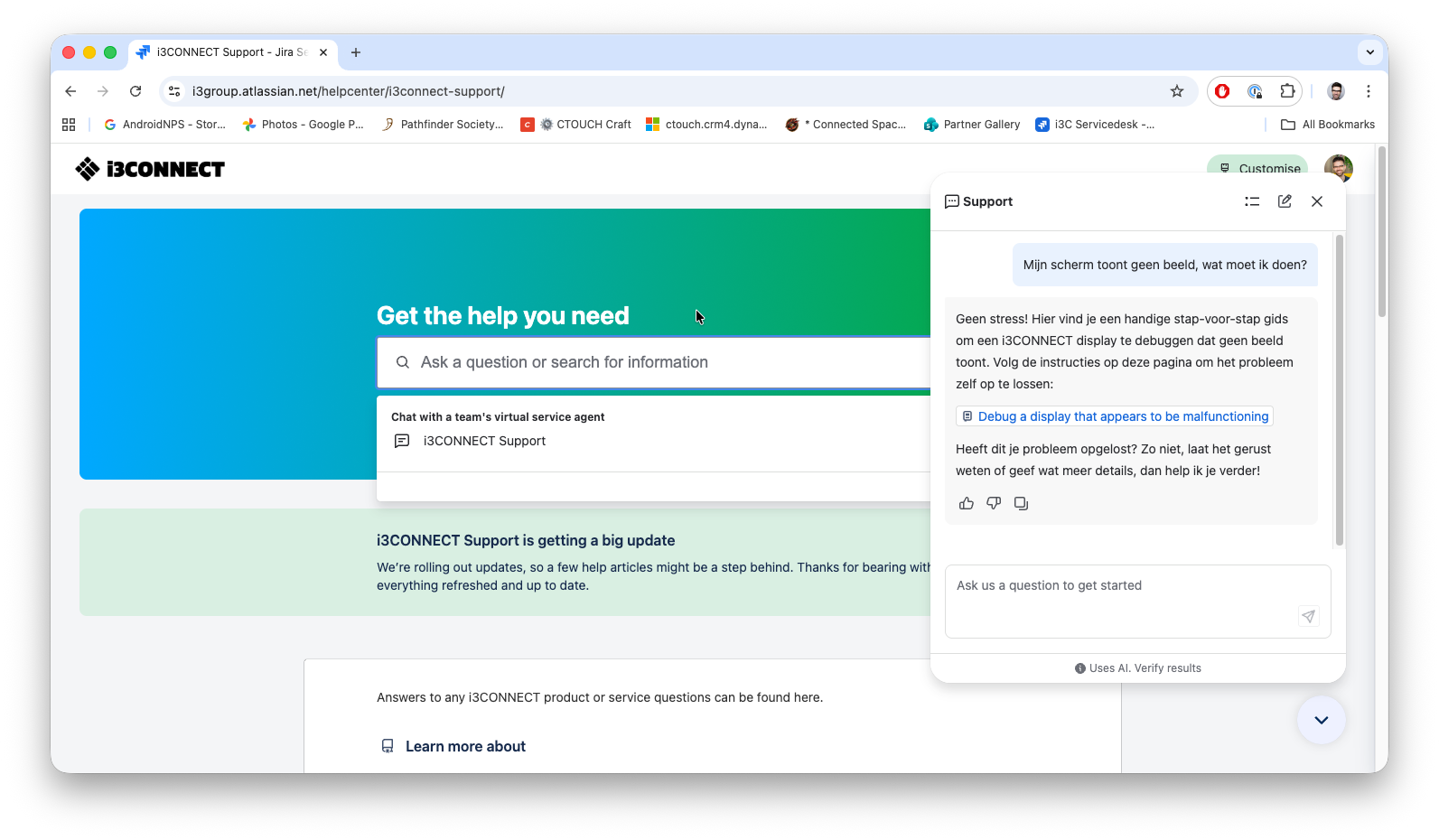Start a new chat with edit icon
This screenshot has height=840, width=1439.
point(1285,201)
